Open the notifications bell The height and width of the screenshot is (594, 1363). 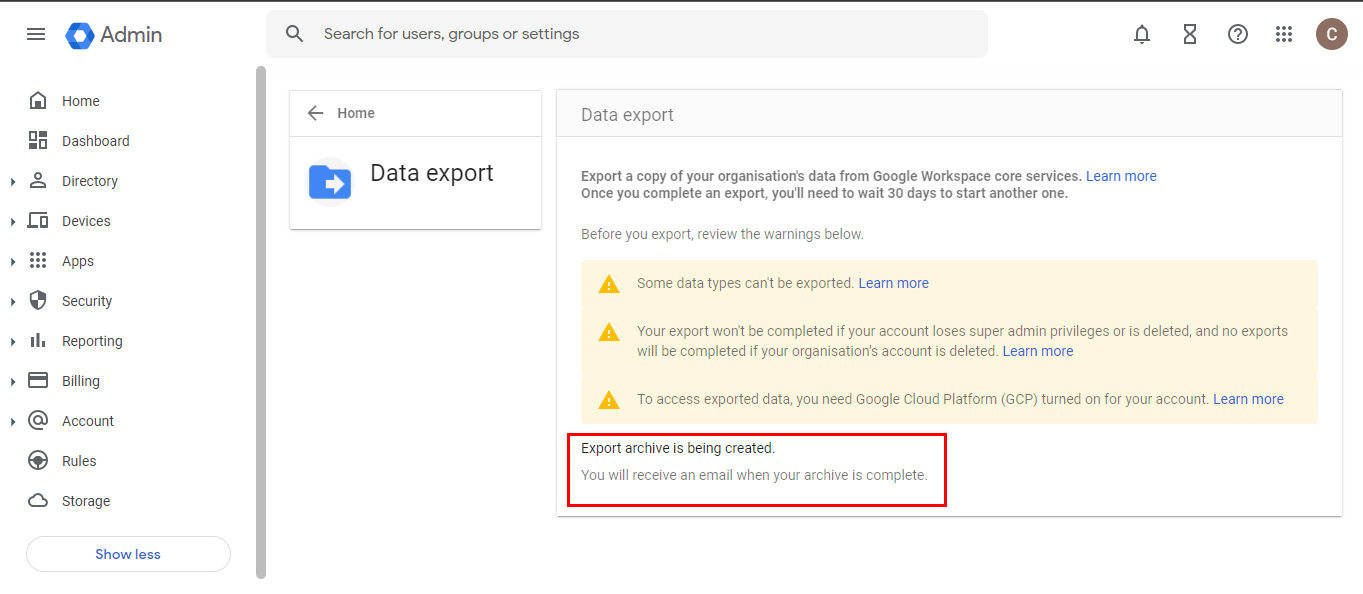click(x=1142, y=34)
